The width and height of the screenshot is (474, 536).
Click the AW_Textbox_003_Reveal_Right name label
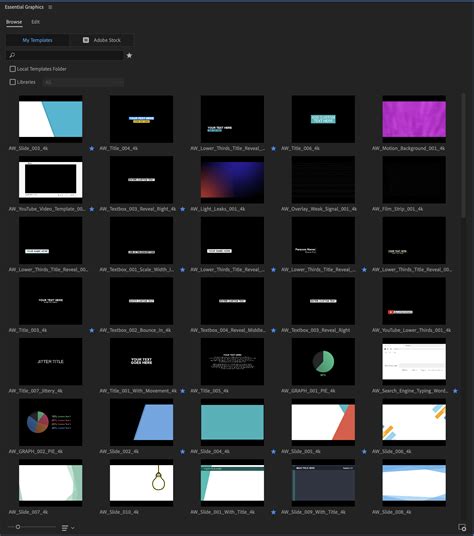(x=315, y=330)
